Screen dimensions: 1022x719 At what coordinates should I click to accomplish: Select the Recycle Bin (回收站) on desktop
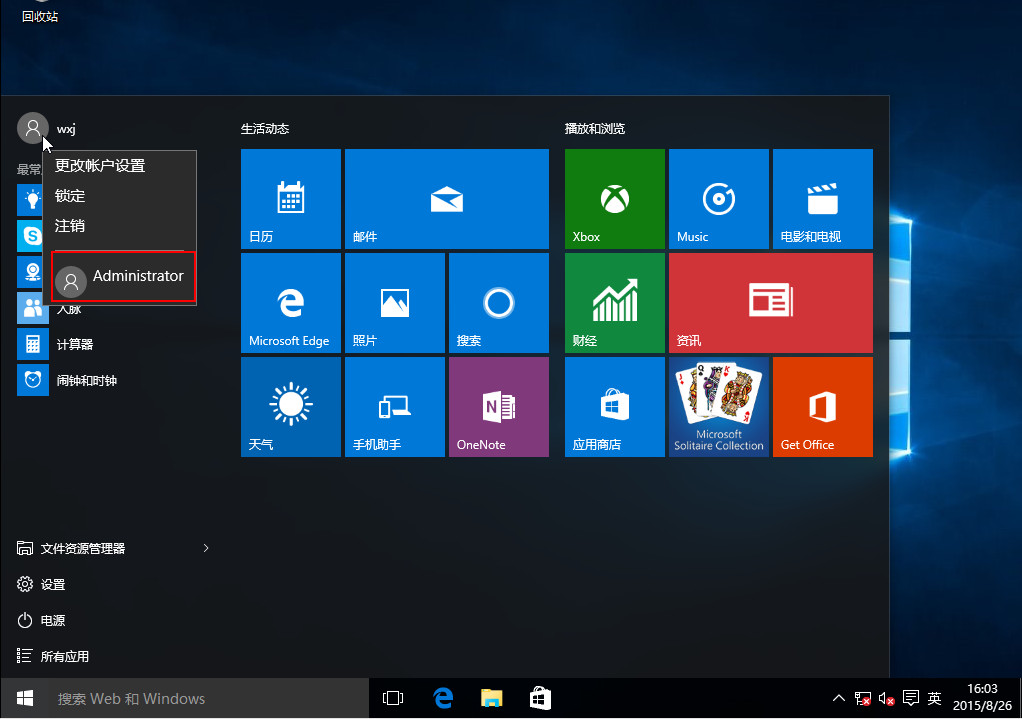pos(40,12)
